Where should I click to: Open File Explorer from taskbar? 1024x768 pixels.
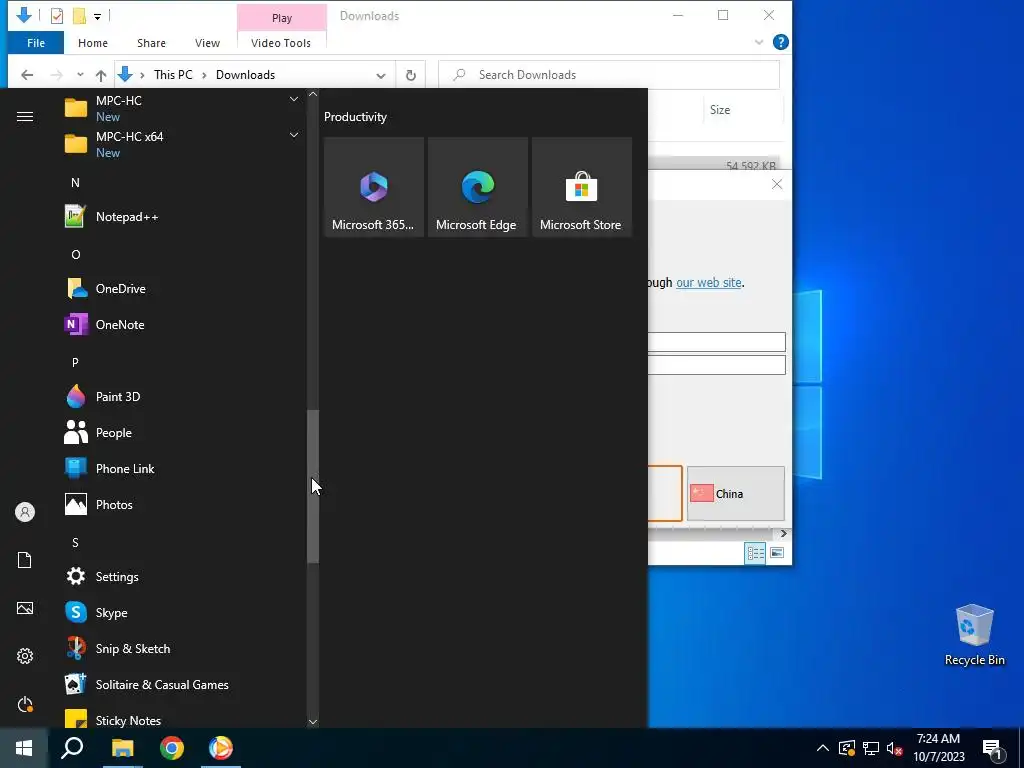(x=122, y=748)
